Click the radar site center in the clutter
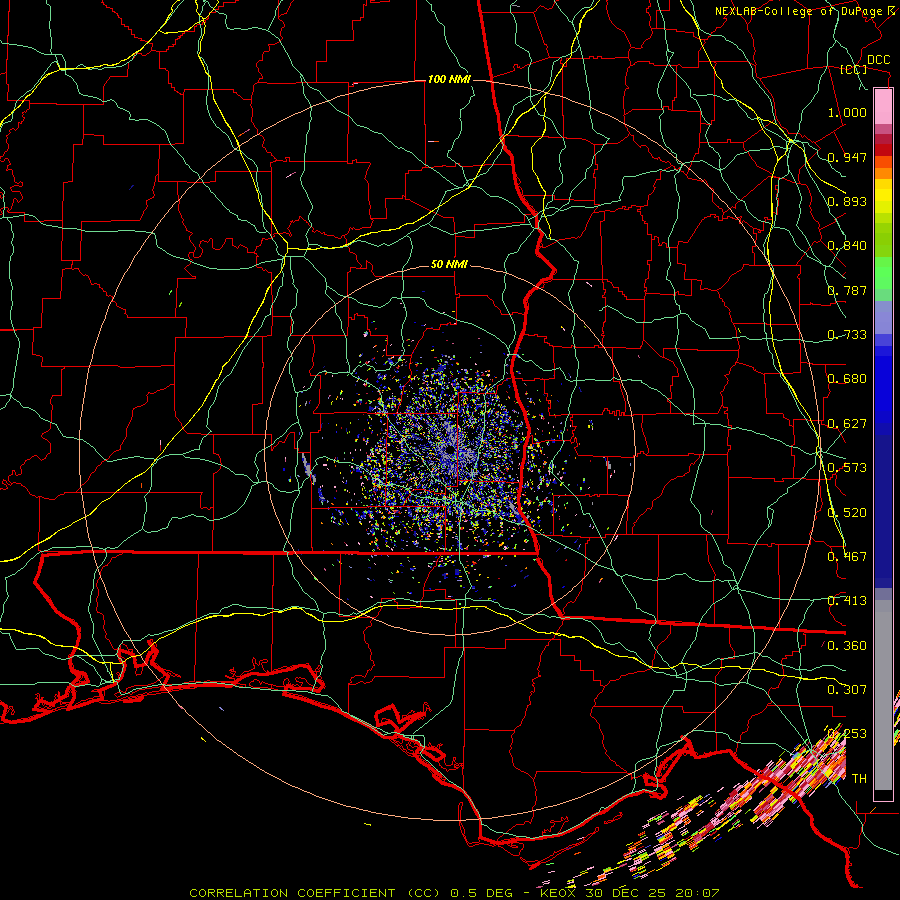The height and width of the screenshot is (900, 900). 449,450
